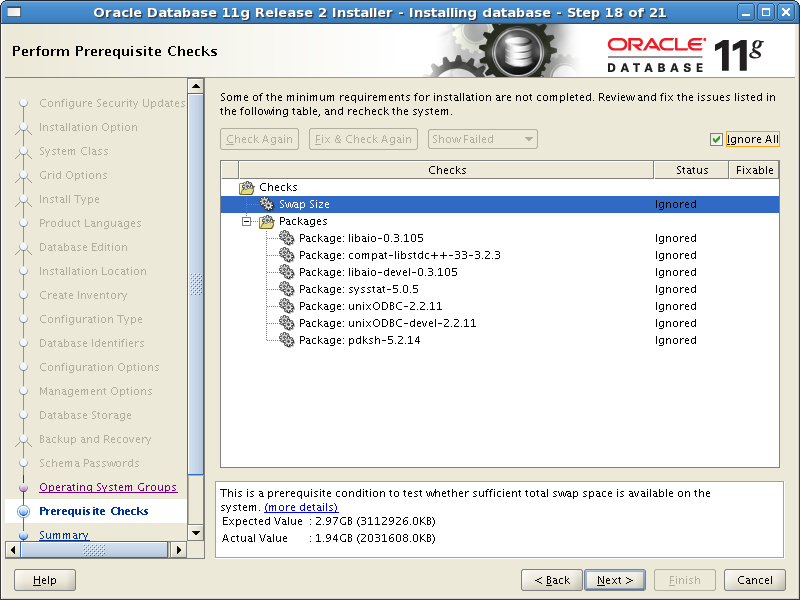Click the Installation Location step
This screenshot has height=600, width=800.
pyautogui.click(x=93, y=271)
